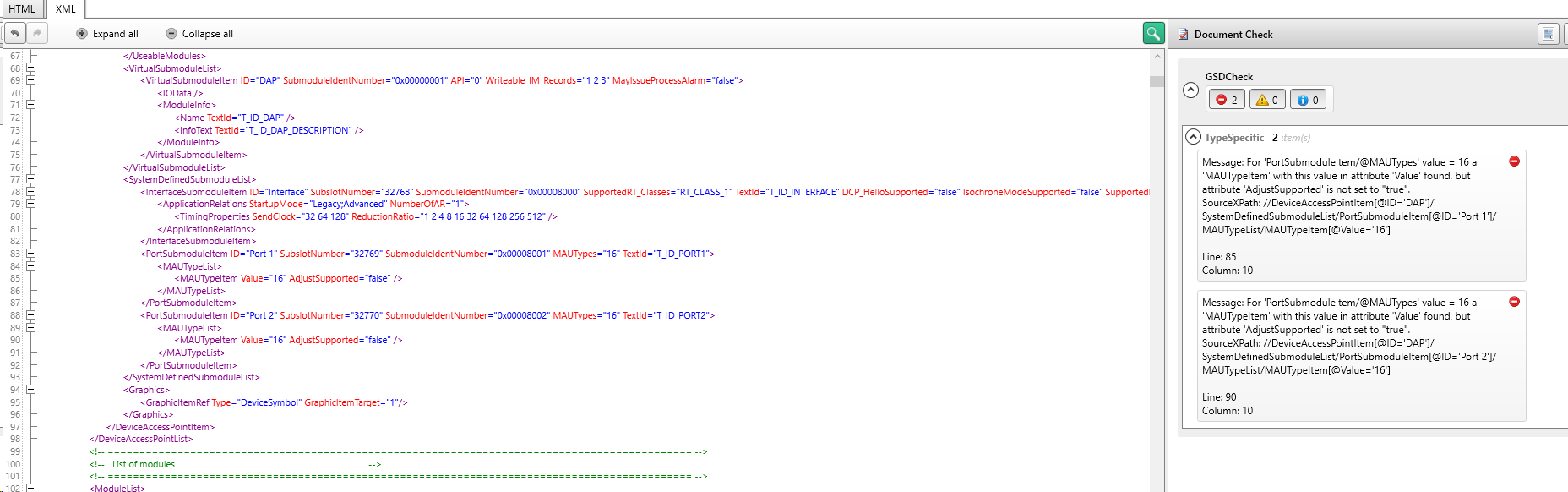Image resolution: width=1568 pixels, height=492 pixels.
Task: Click 'Line: 85' text in first message
Action: click(1219, 257)
